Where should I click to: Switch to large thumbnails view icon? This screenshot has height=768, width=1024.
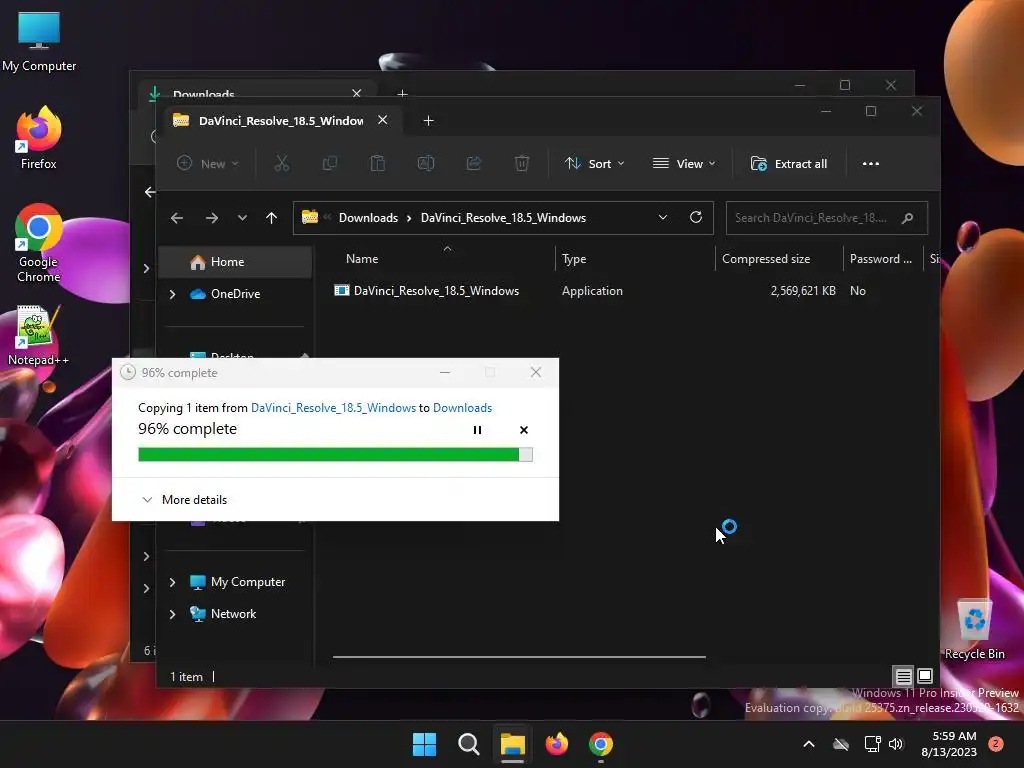coord(925,676)
